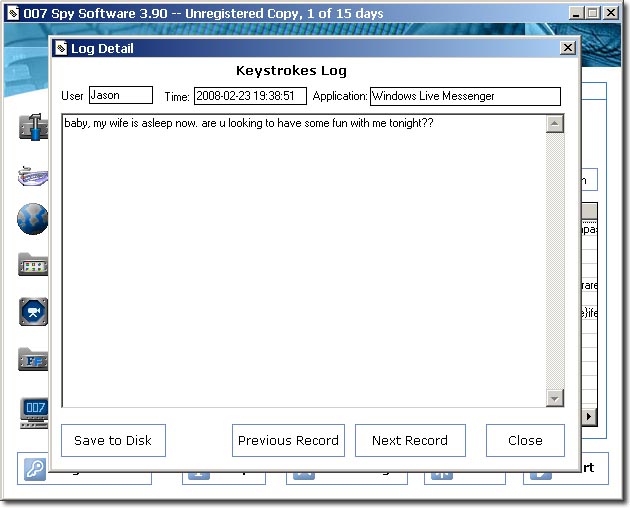This screenshot has height=508, width=630.
Task: Select the application folder icon in sidebar
Action: coord(33,264)
